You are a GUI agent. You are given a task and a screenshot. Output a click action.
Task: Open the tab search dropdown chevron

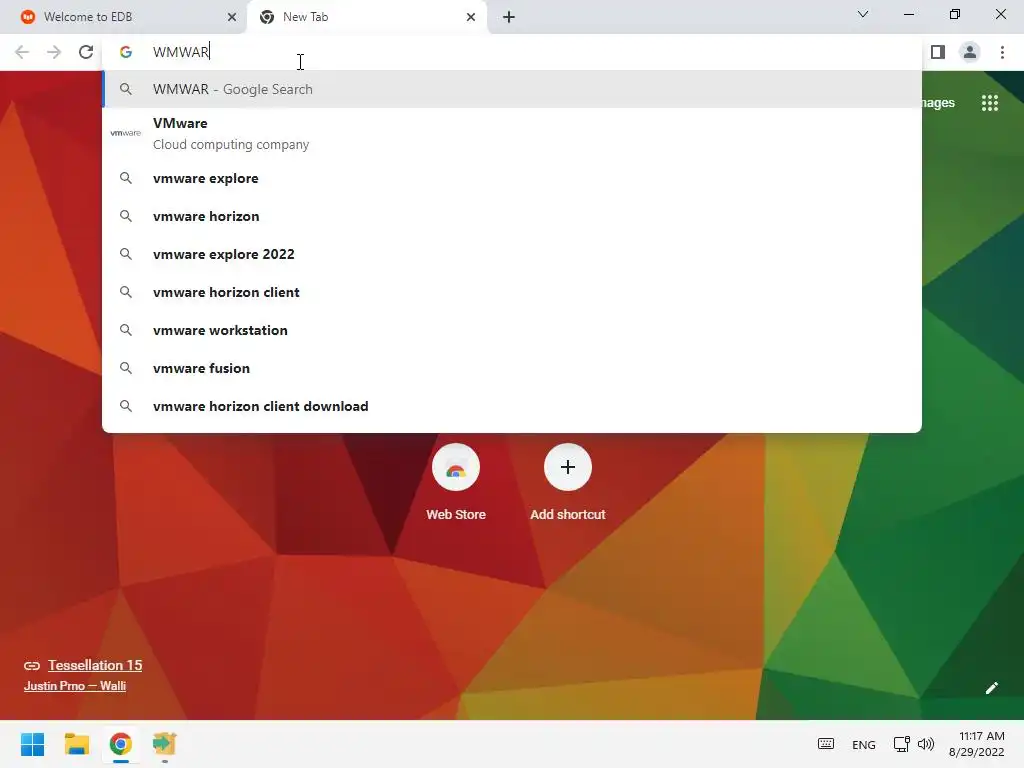point(863,14)
